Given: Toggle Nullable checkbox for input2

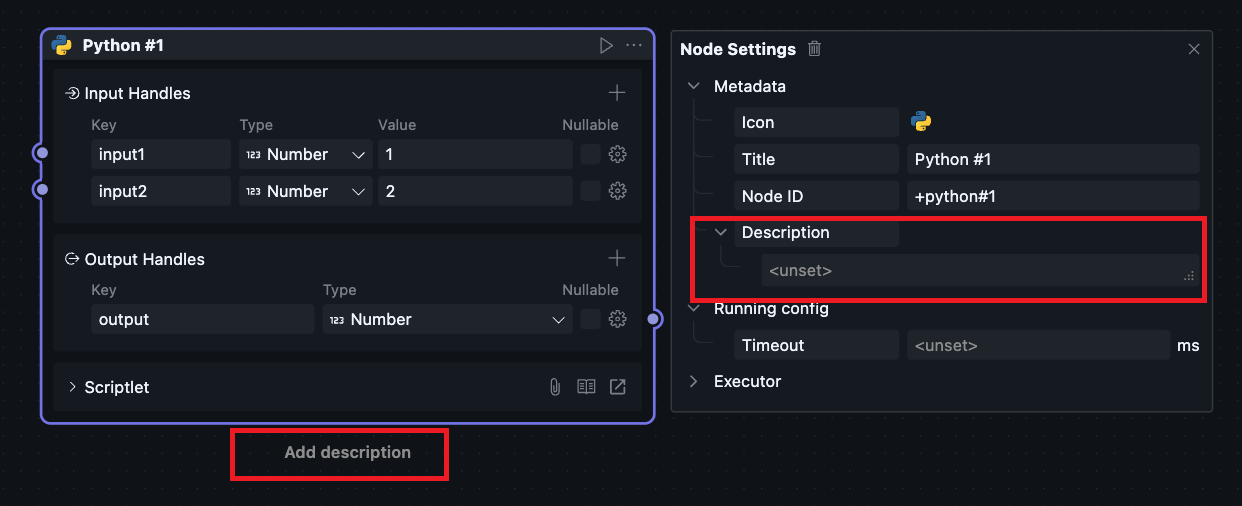Looking at the screenshot, I should click(590, 191).
